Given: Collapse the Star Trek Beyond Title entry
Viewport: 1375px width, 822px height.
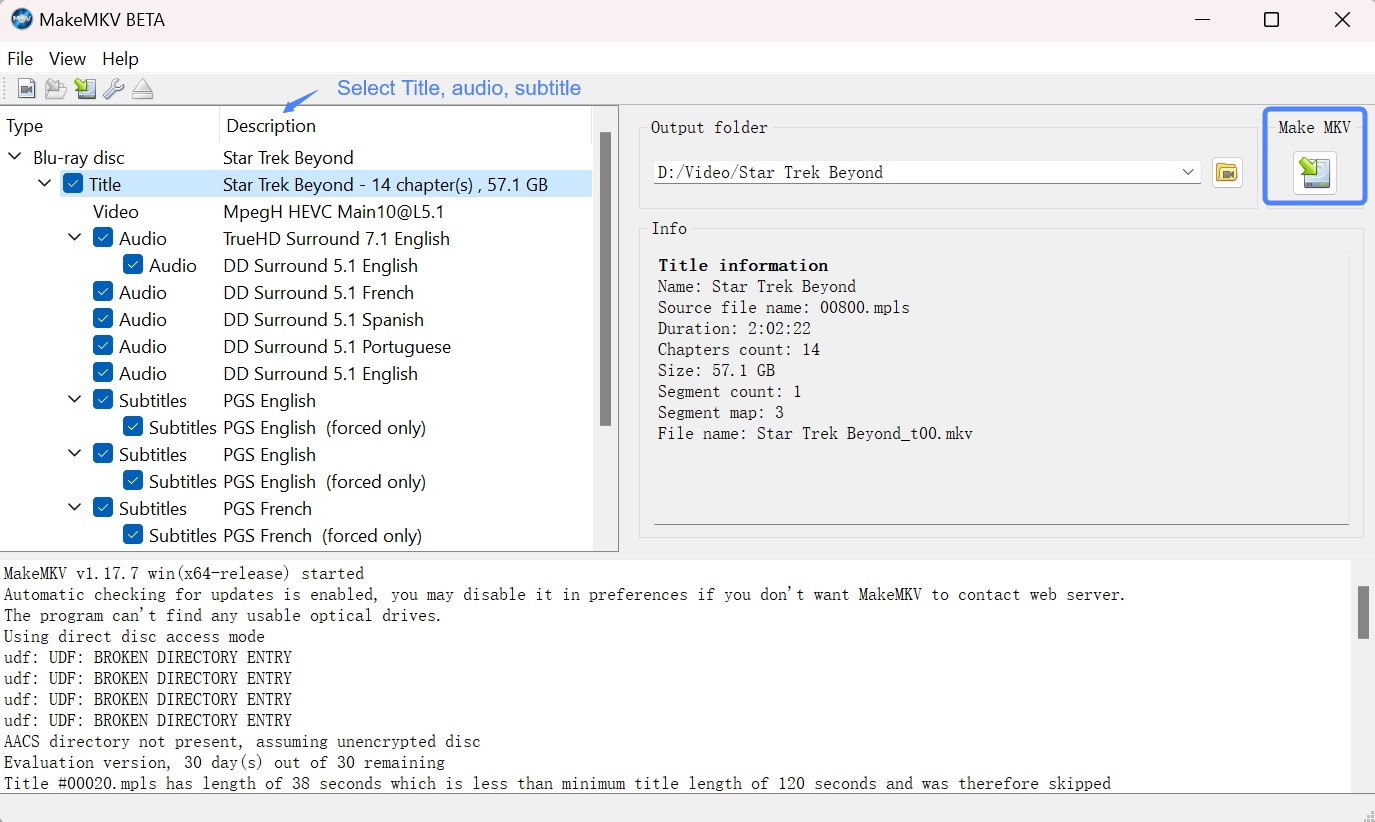Looking at the screenshot, I should (44, 183).
